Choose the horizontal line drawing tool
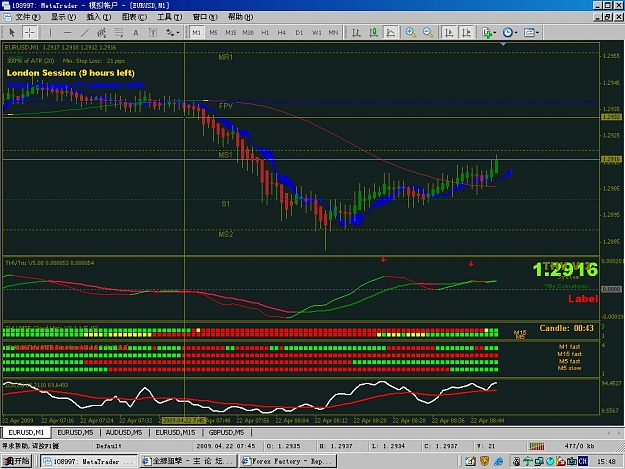The width and height of the screenshot is (625, 469). pos(67,33)
